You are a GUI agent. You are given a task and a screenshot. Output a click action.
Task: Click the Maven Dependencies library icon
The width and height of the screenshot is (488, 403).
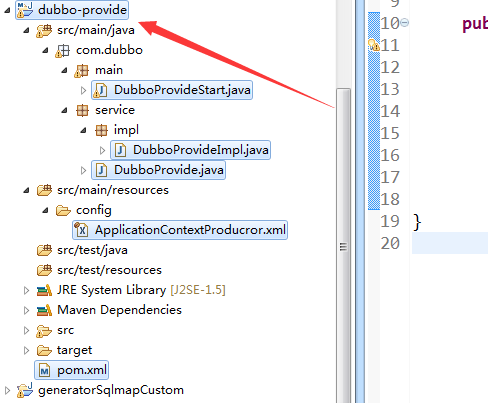click(44, 311)
